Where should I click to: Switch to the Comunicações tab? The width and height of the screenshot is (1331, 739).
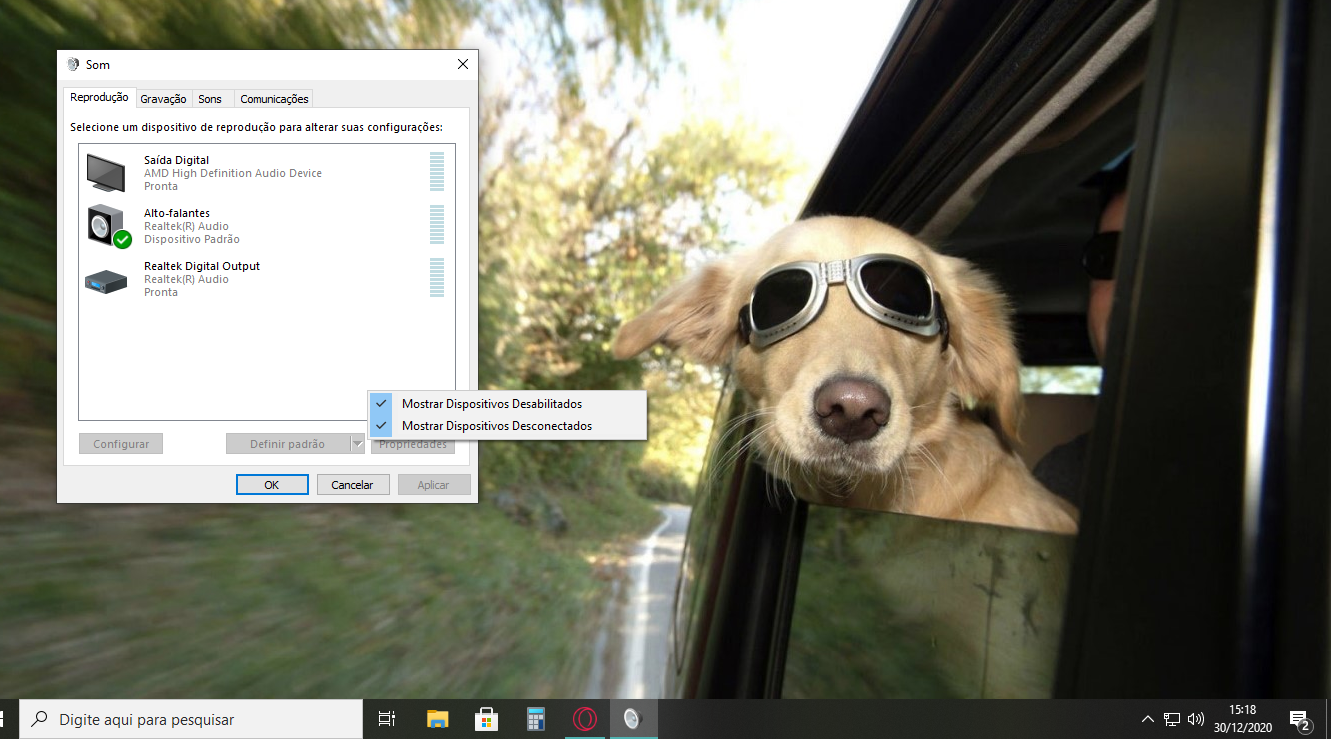point(274,99)
